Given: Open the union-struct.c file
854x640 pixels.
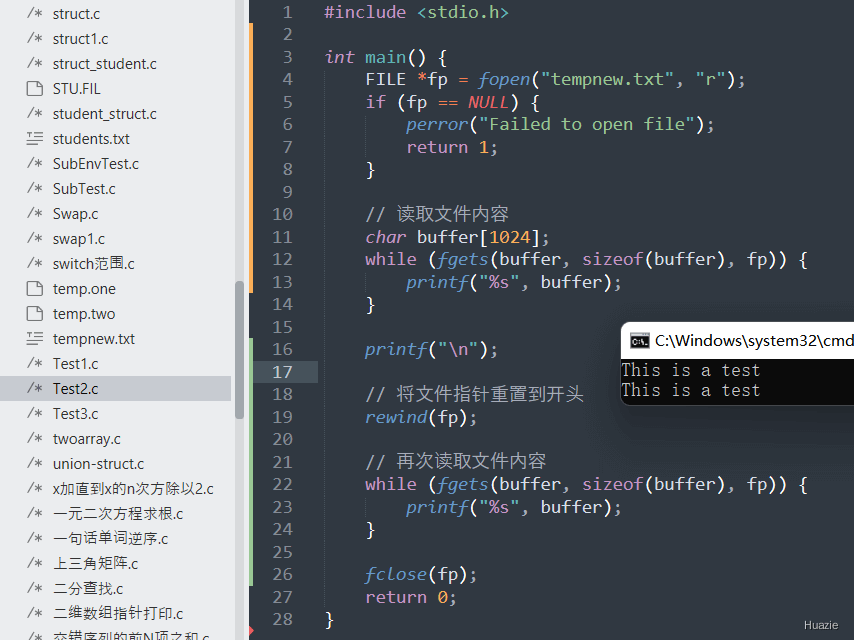Looking at the screenshot, I should (x=98, y=464).
